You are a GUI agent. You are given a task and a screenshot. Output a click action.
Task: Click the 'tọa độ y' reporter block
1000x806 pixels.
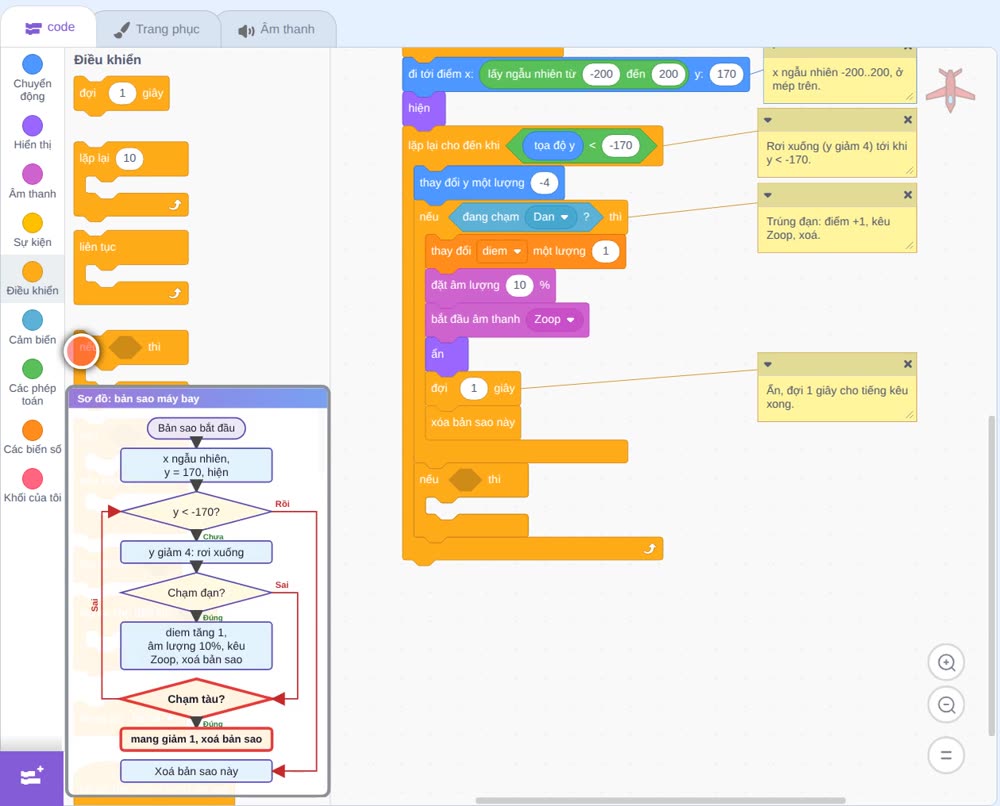(x=554, y=145)
